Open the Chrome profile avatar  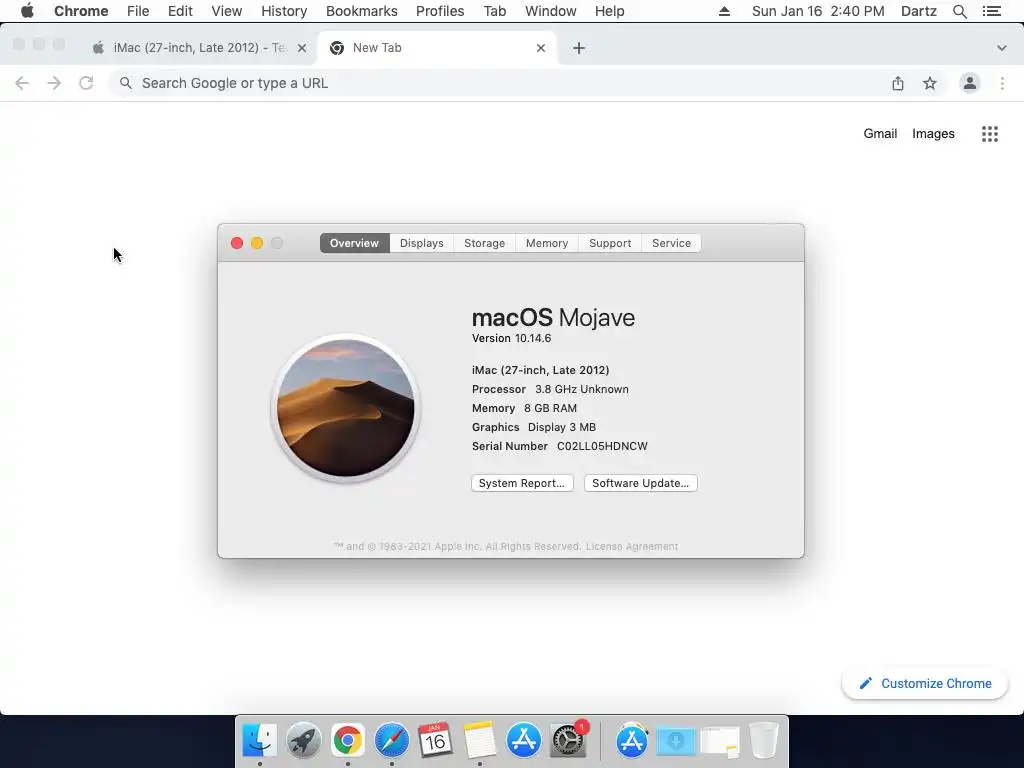(970, 83)
